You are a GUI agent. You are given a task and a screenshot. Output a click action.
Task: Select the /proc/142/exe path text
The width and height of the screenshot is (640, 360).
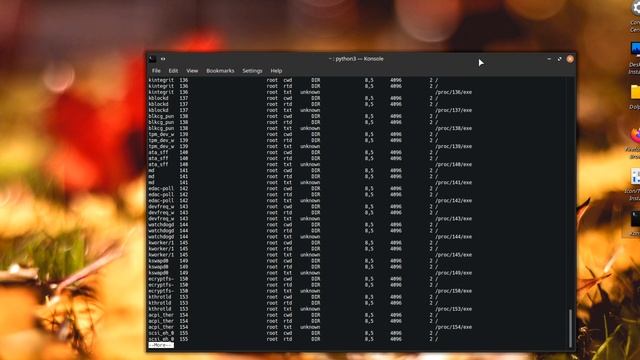point(453,200)
